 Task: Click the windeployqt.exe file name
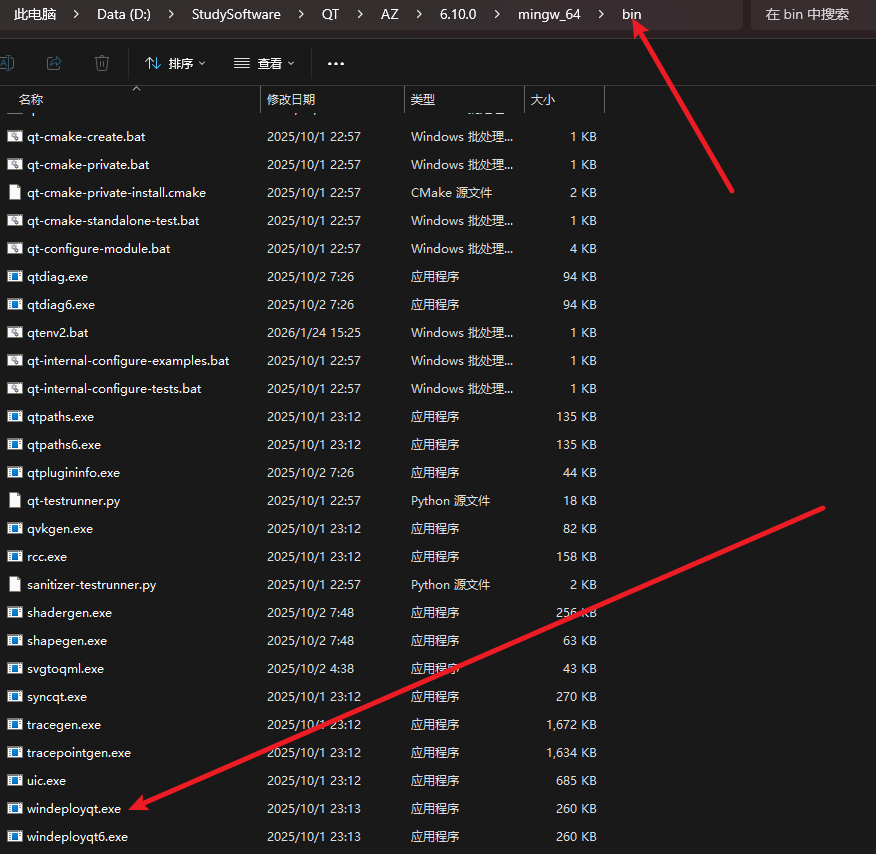tap(74, 809)
